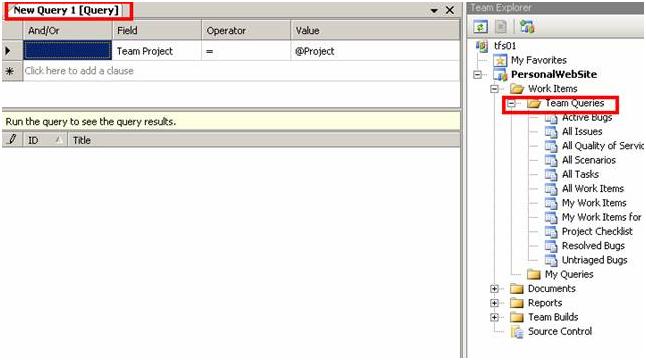Expand the Reports node

point(494,303)
